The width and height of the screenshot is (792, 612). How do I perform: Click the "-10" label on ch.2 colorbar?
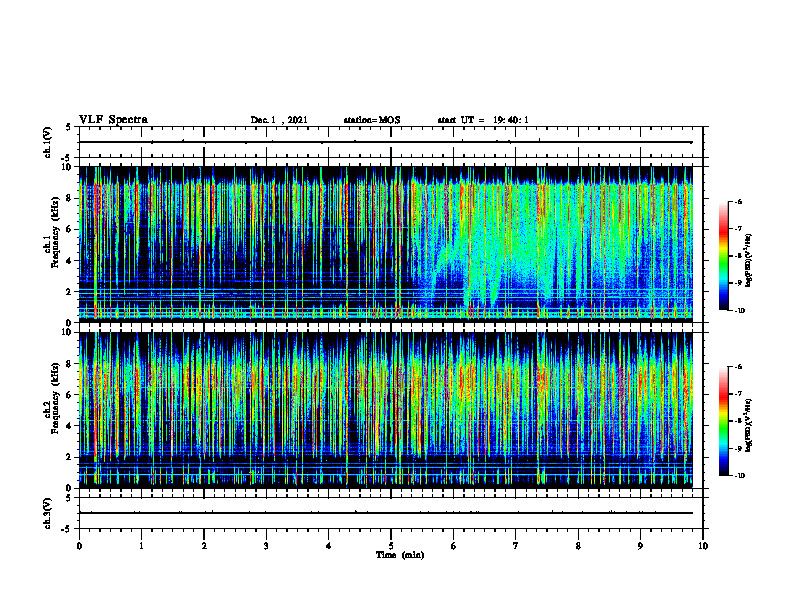click(739, 476)
